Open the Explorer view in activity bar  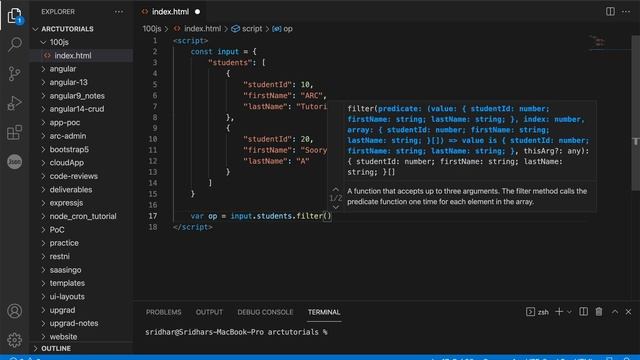15,16
